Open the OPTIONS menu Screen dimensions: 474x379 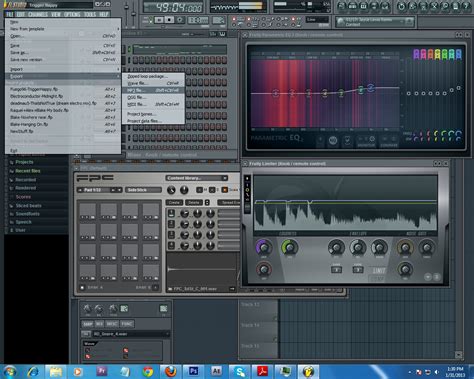point(72,14)
